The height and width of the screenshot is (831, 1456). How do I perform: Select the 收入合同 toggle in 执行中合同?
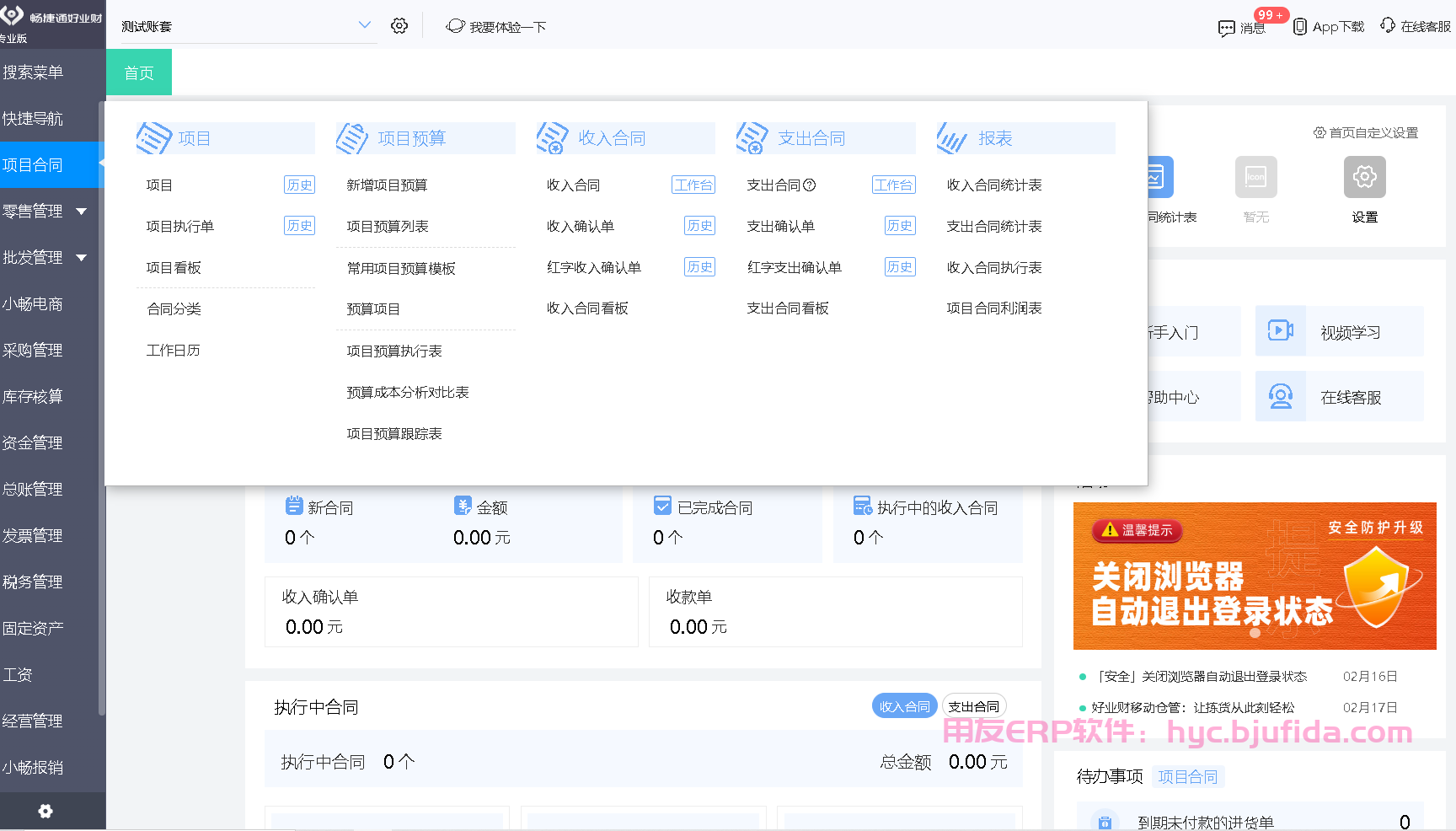coord(904,706)
